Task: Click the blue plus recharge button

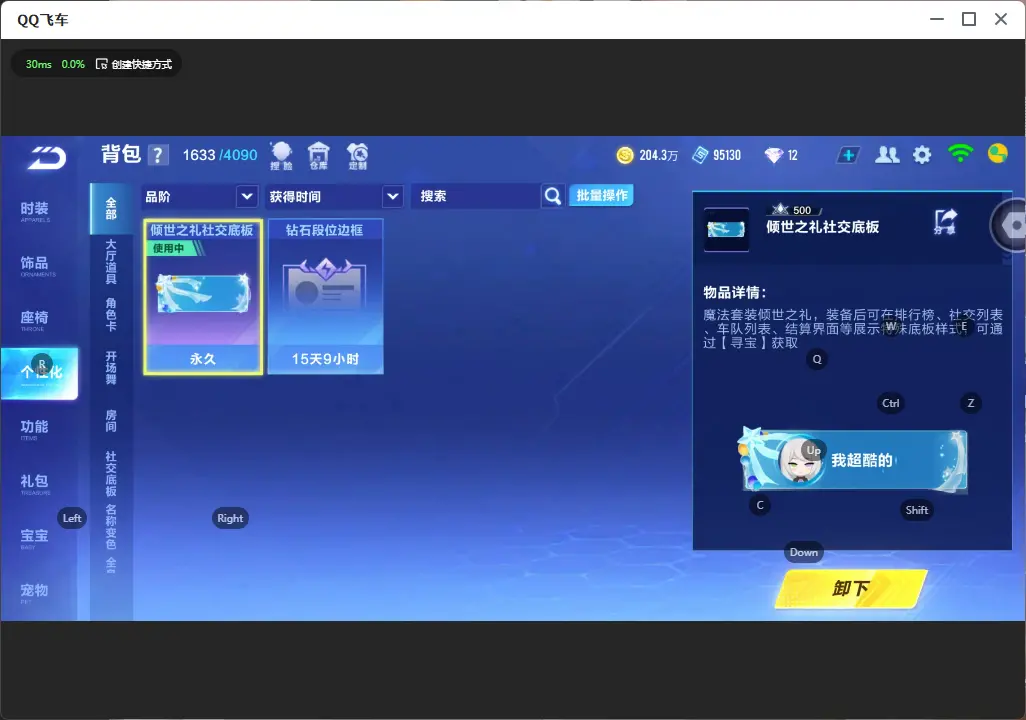Action: pos(848,155)
